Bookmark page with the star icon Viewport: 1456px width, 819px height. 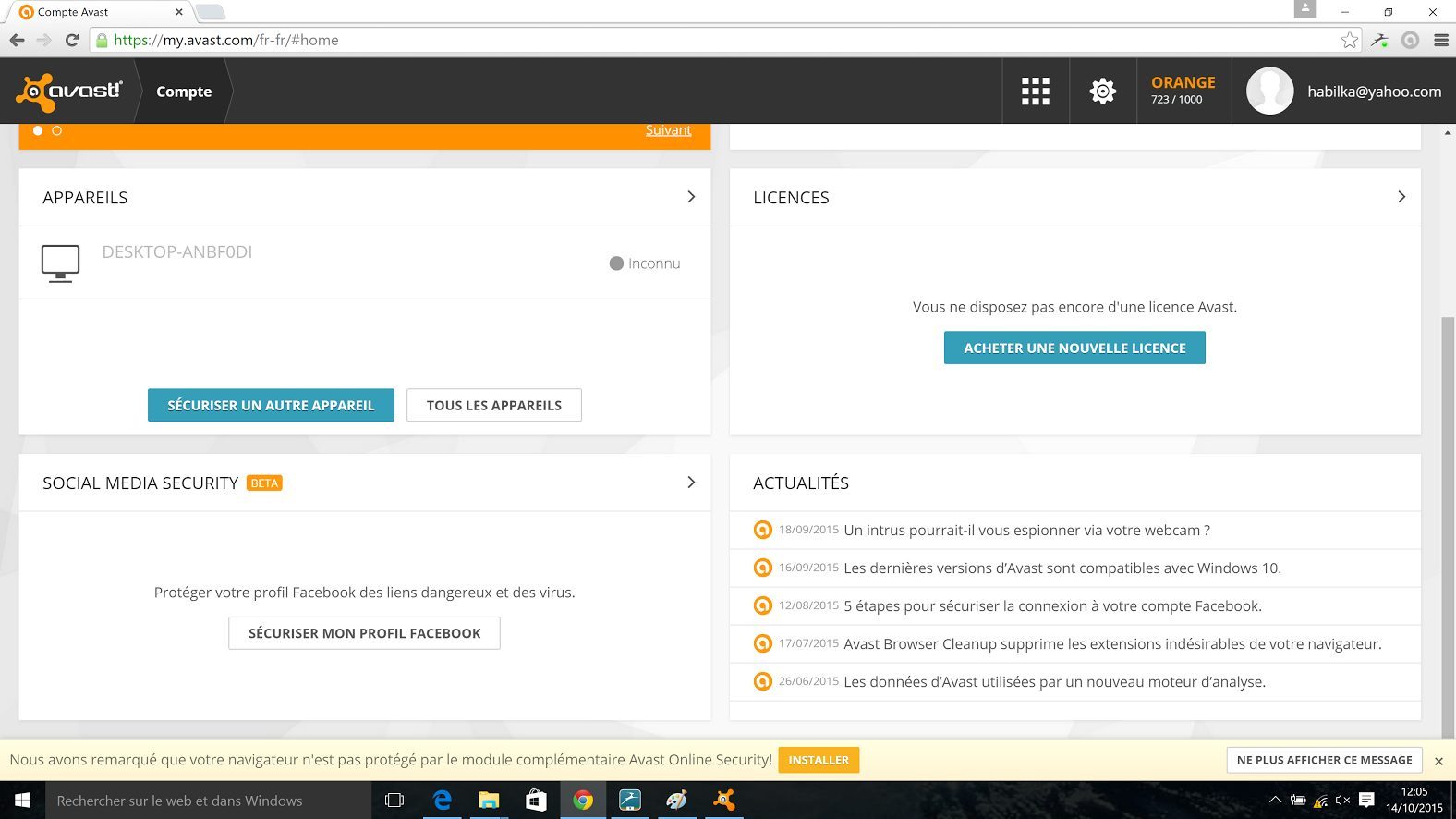coord(1350,40)
